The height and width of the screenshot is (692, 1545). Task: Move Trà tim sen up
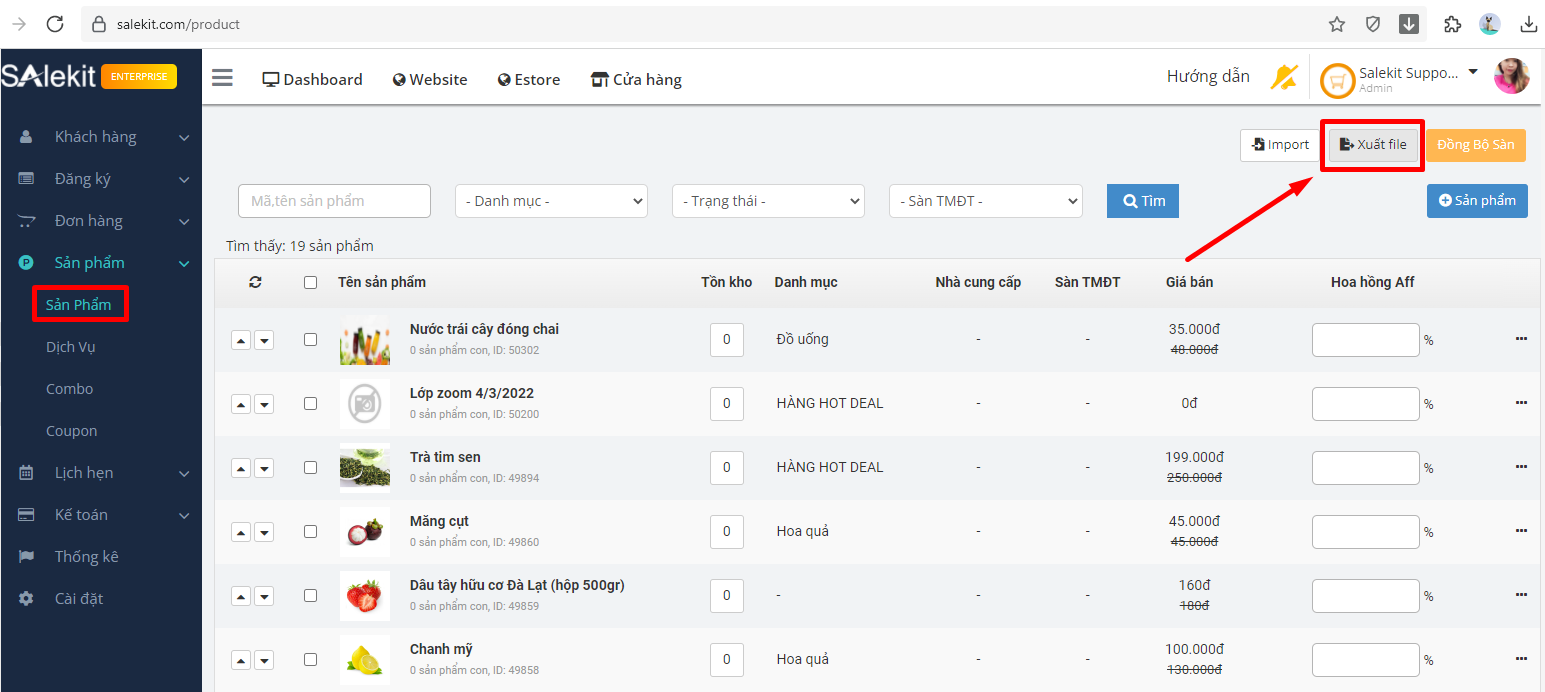pos(241,468)
